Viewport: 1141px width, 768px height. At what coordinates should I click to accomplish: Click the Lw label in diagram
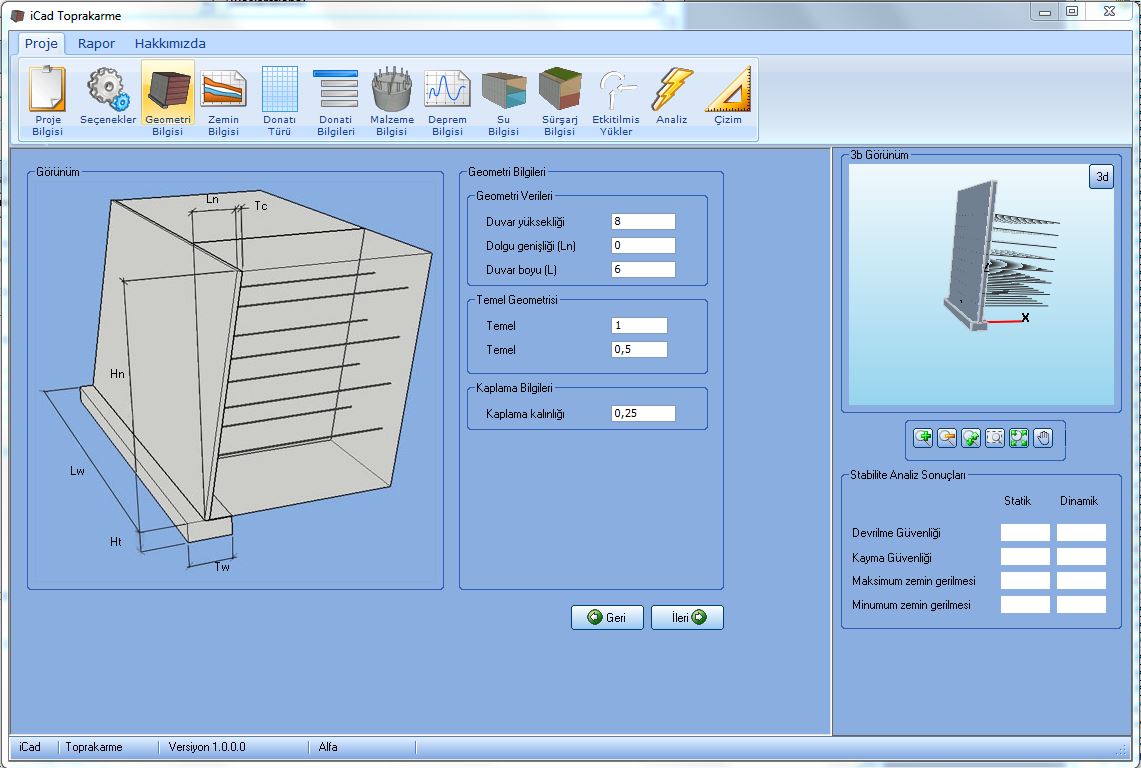coord(77,471)
